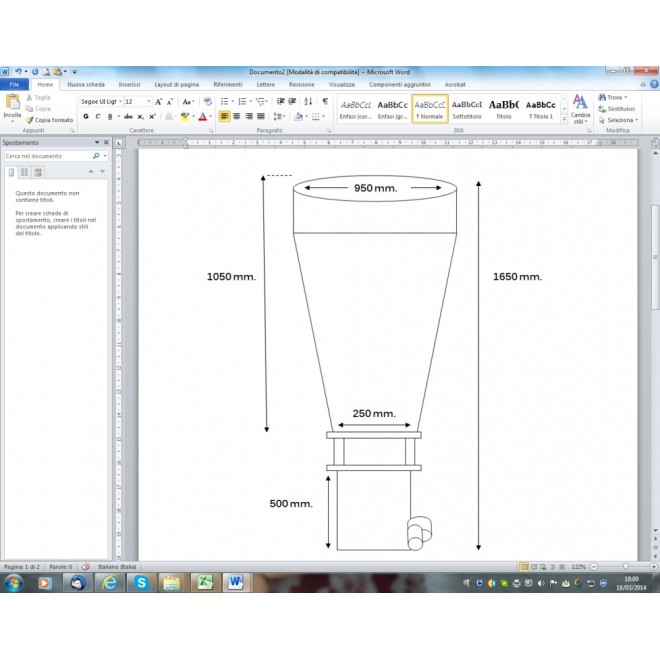Click the spelling check icon in the status bar
This screenshot has height=660, width=660.
(x=85, y=567)
